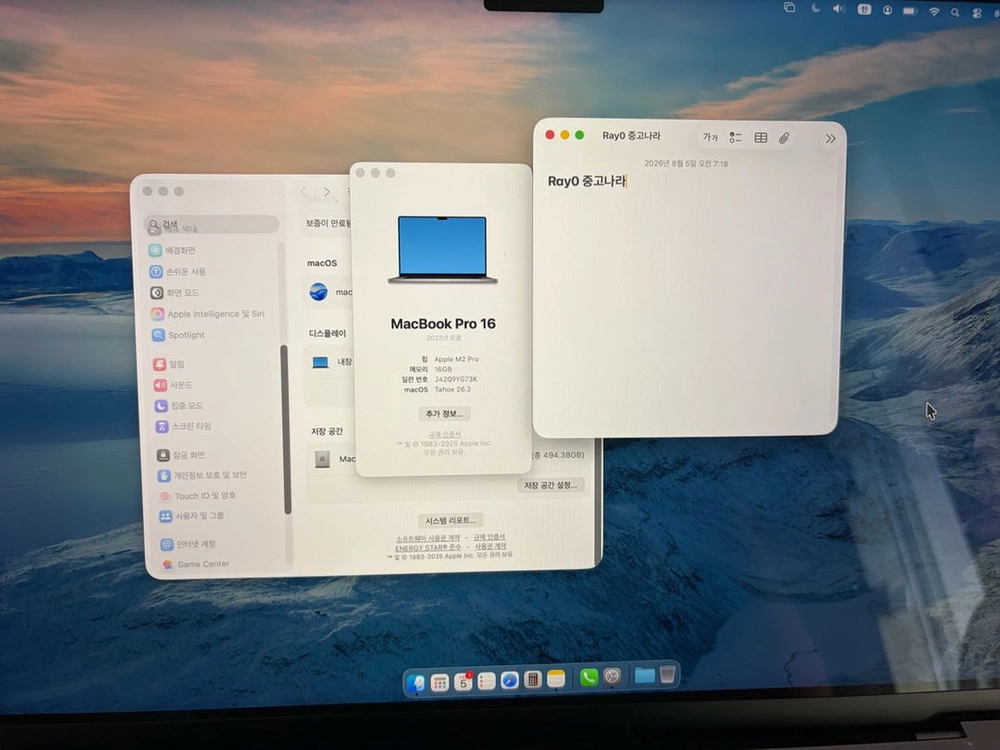Click the 시스템 리포트... button
This screenshot has height=750, width=1000.
coord(451,520)
